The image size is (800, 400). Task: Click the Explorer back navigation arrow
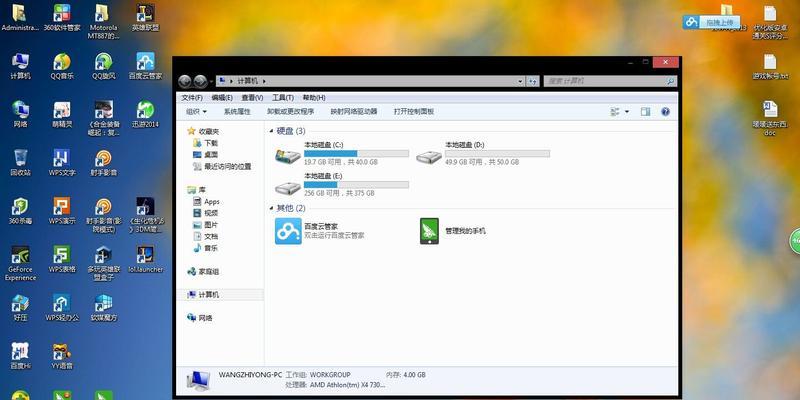[x=185, y=81]
